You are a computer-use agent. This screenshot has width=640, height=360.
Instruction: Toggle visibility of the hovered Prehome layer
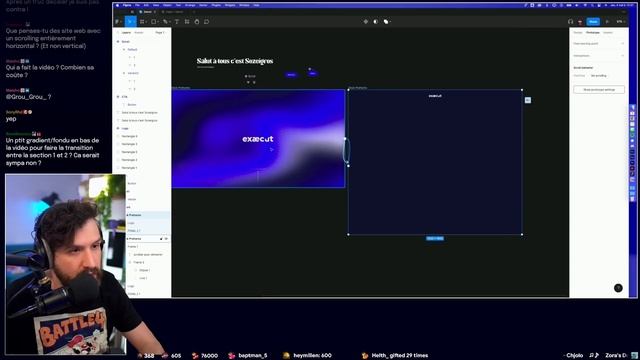[x=166, y=239]
